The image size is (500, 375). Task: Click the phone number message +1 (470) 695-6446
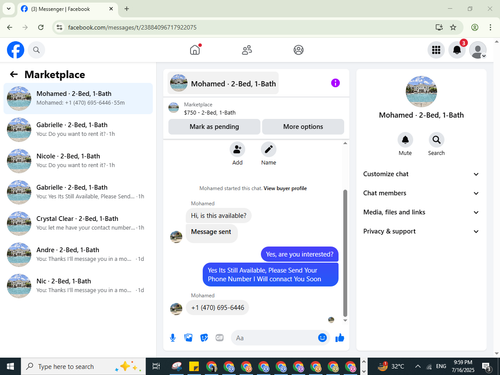click(x=217, y=308)
